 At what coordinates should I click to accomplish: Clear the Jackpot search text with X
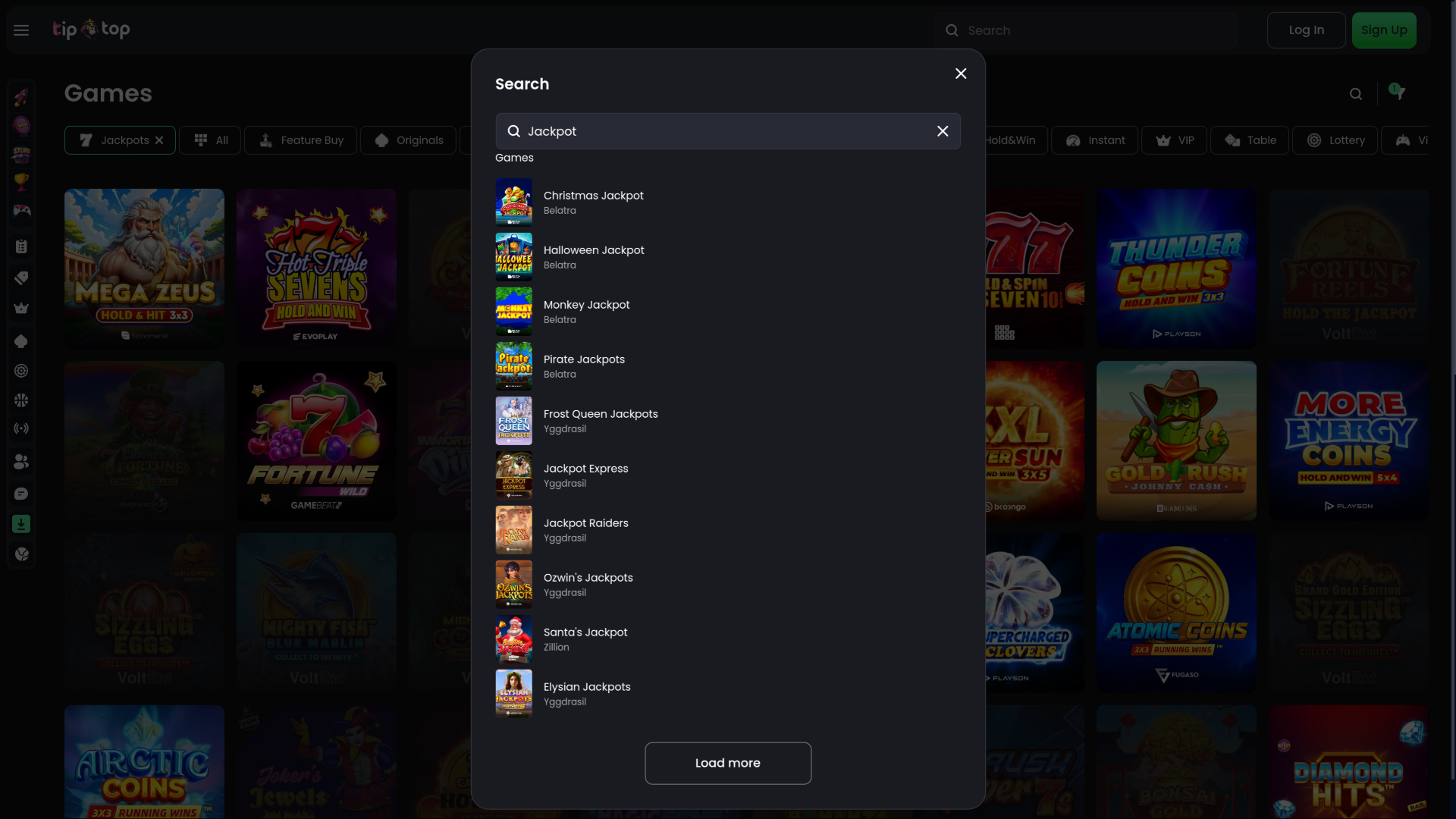point(943,131)
